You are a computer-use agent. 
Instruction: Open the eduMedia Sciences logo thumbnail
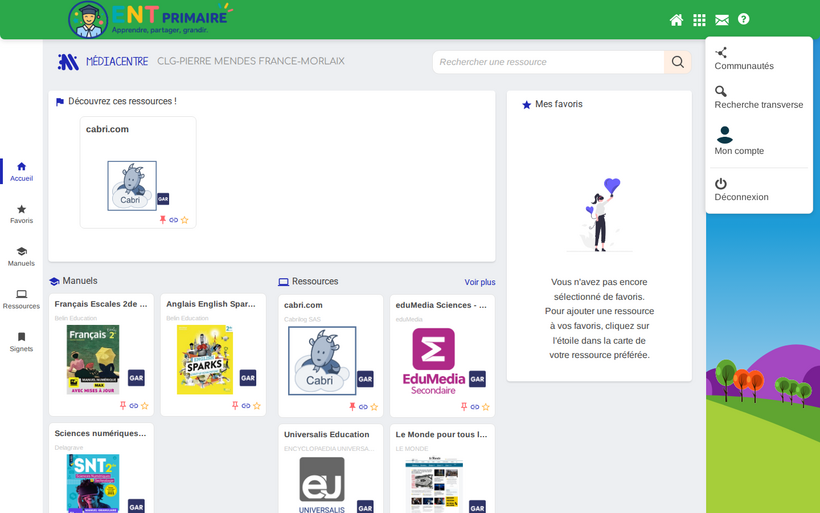tap(434, 361)
